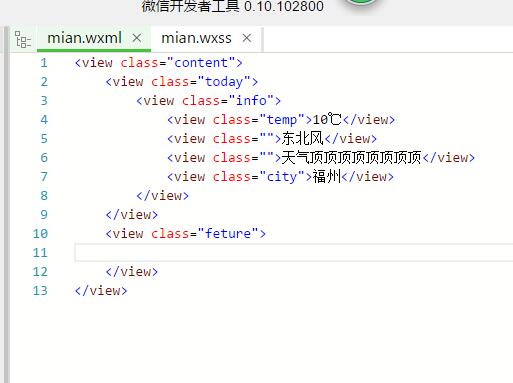Viewport: 513px width, 383px height.
Task: Close the mian.wxss tab
Action: click(x=247, y=38)
